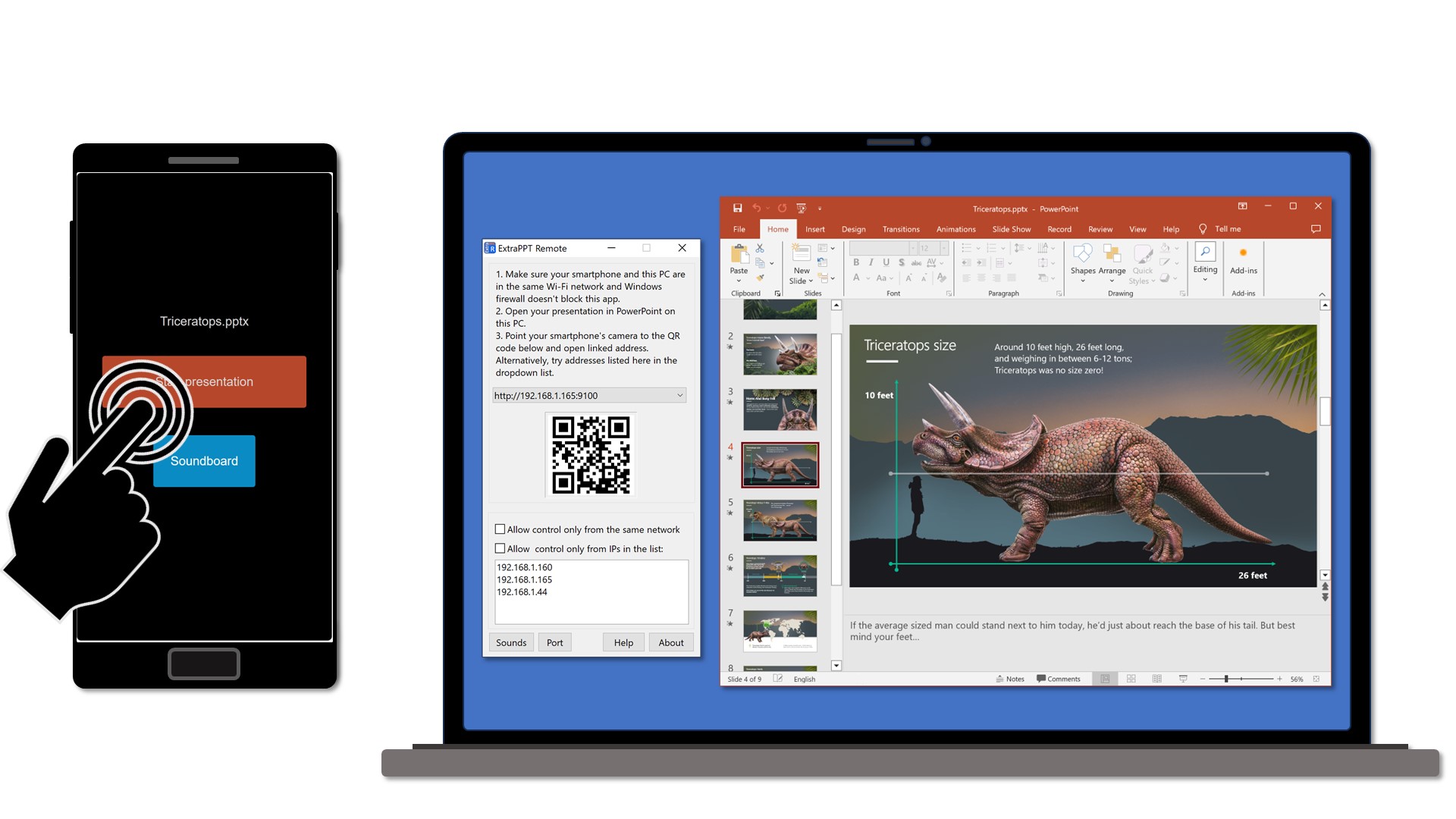Click the spell check icon in status bar
This screenshot has width=1456, height=819.
[x=777, y=679]
